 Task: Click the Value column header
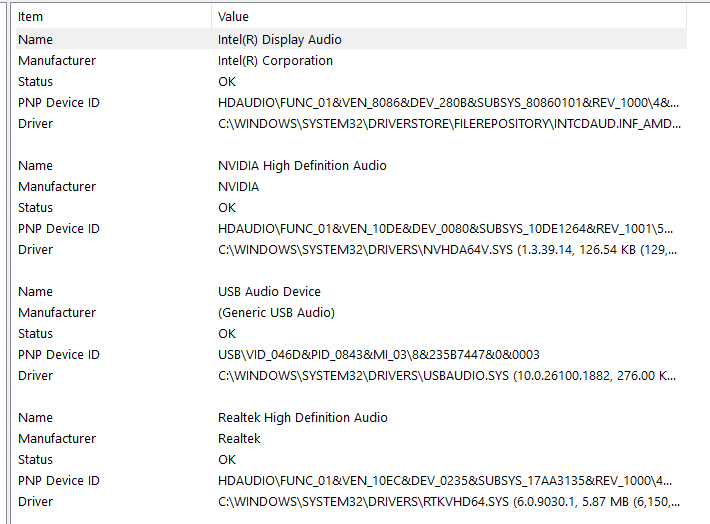coord(449,17)
